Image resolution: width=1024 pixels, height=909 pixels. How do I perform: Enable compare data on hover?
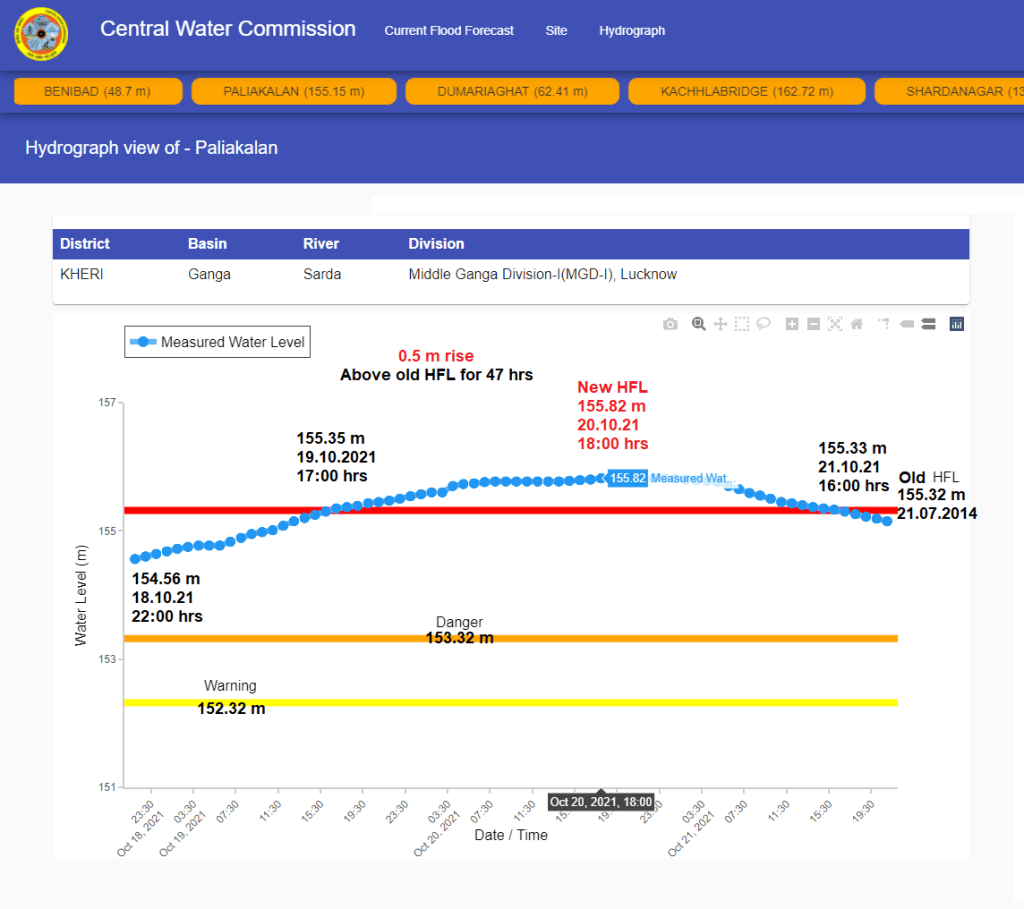pos(928,324)
